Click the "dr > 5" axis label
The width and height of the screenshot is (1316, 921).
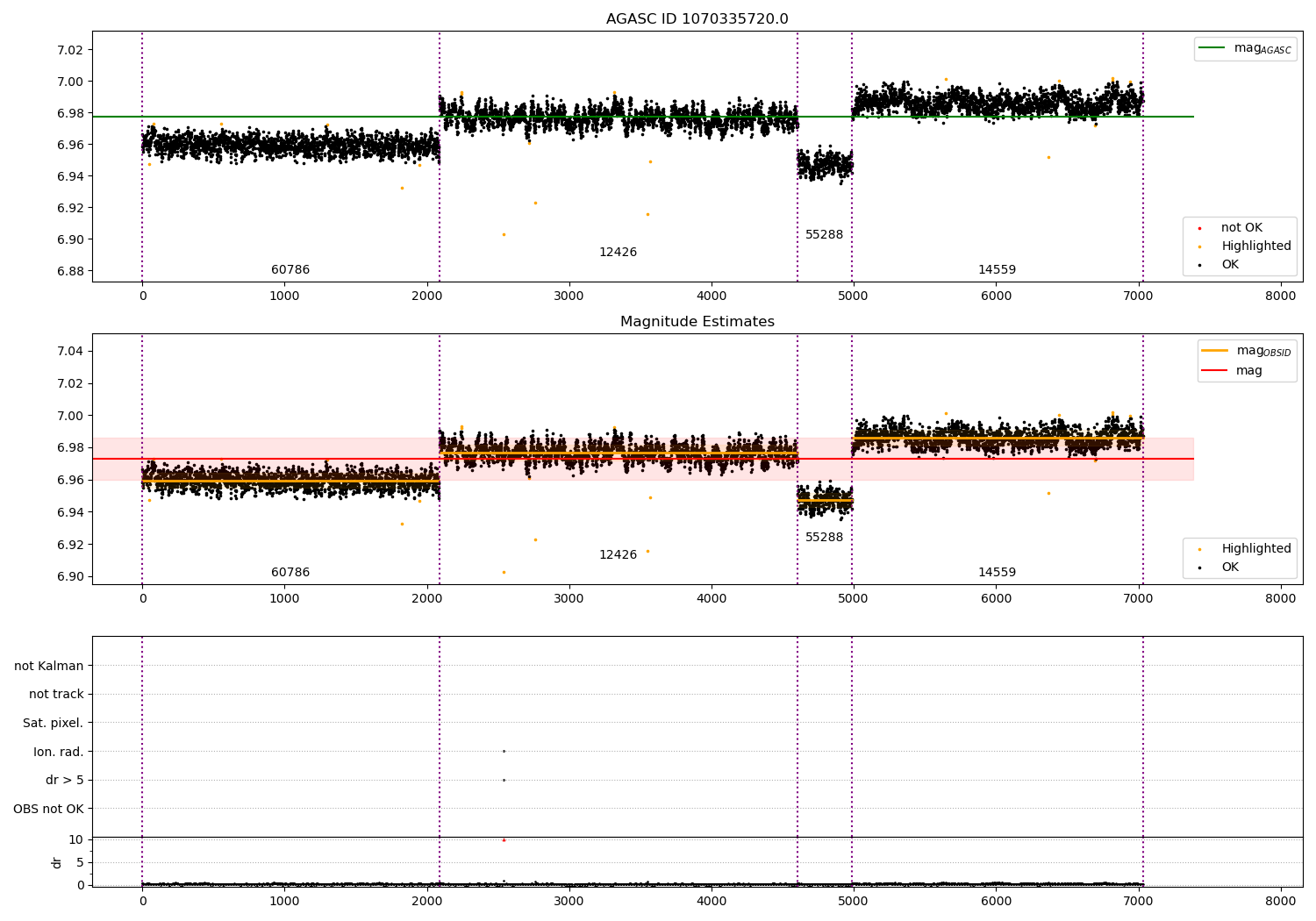(65, 780)
